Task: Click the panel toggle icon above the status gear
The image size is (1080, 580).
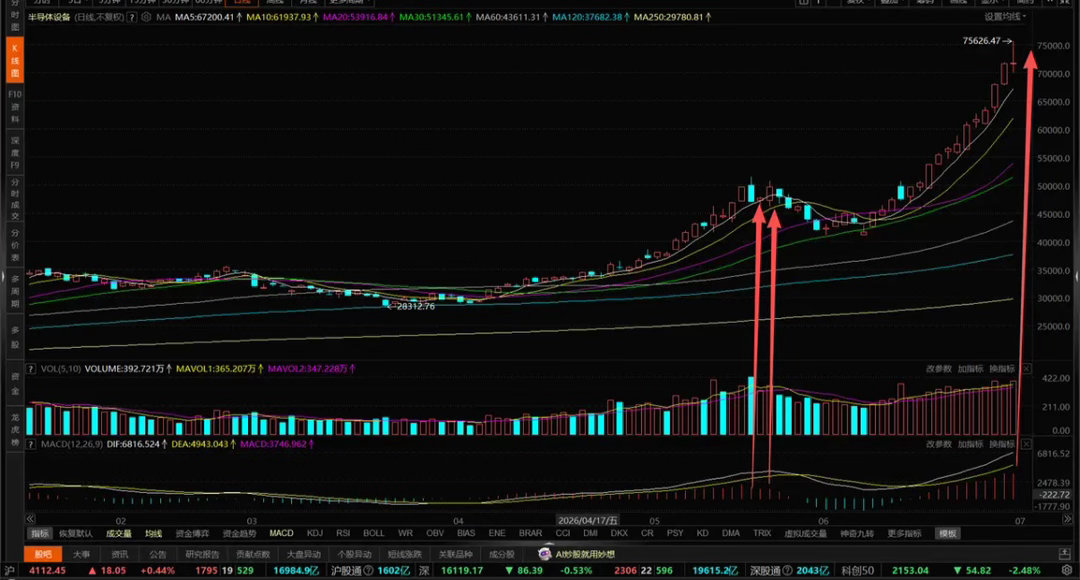Action: [1065, 554]
